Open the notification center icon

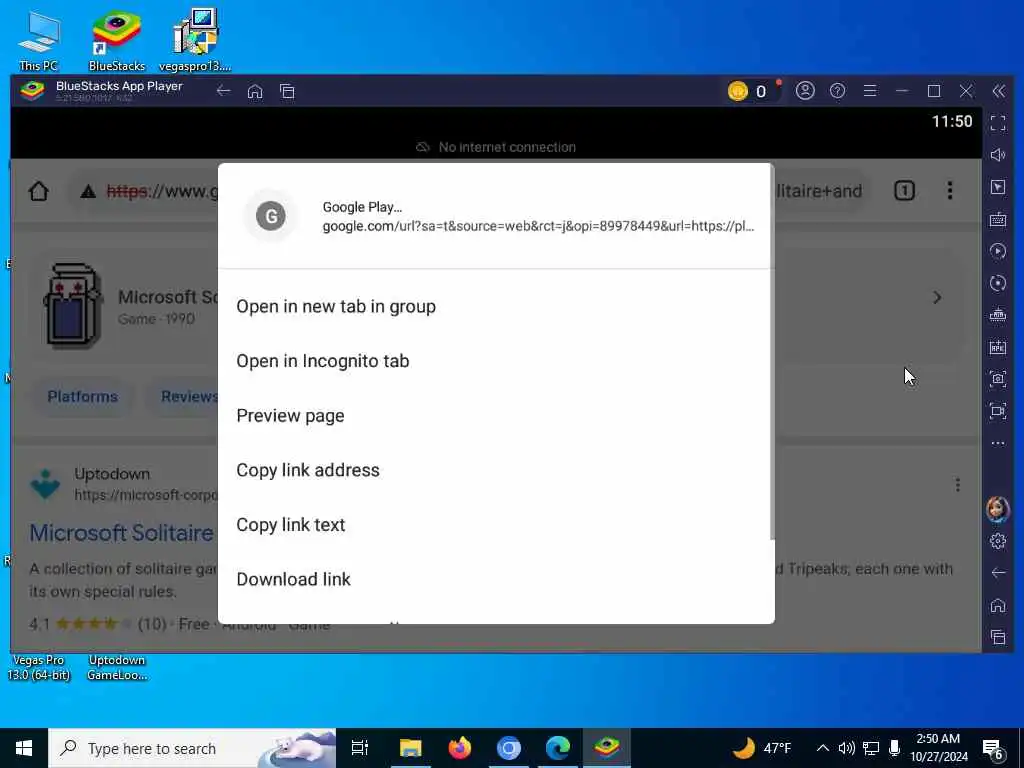coord(993,748)
